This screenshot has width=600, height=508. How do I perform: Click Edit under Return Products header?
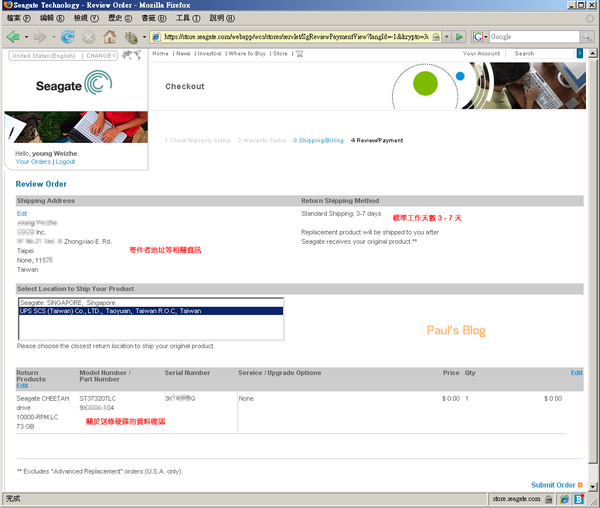[x=22, y=386]
